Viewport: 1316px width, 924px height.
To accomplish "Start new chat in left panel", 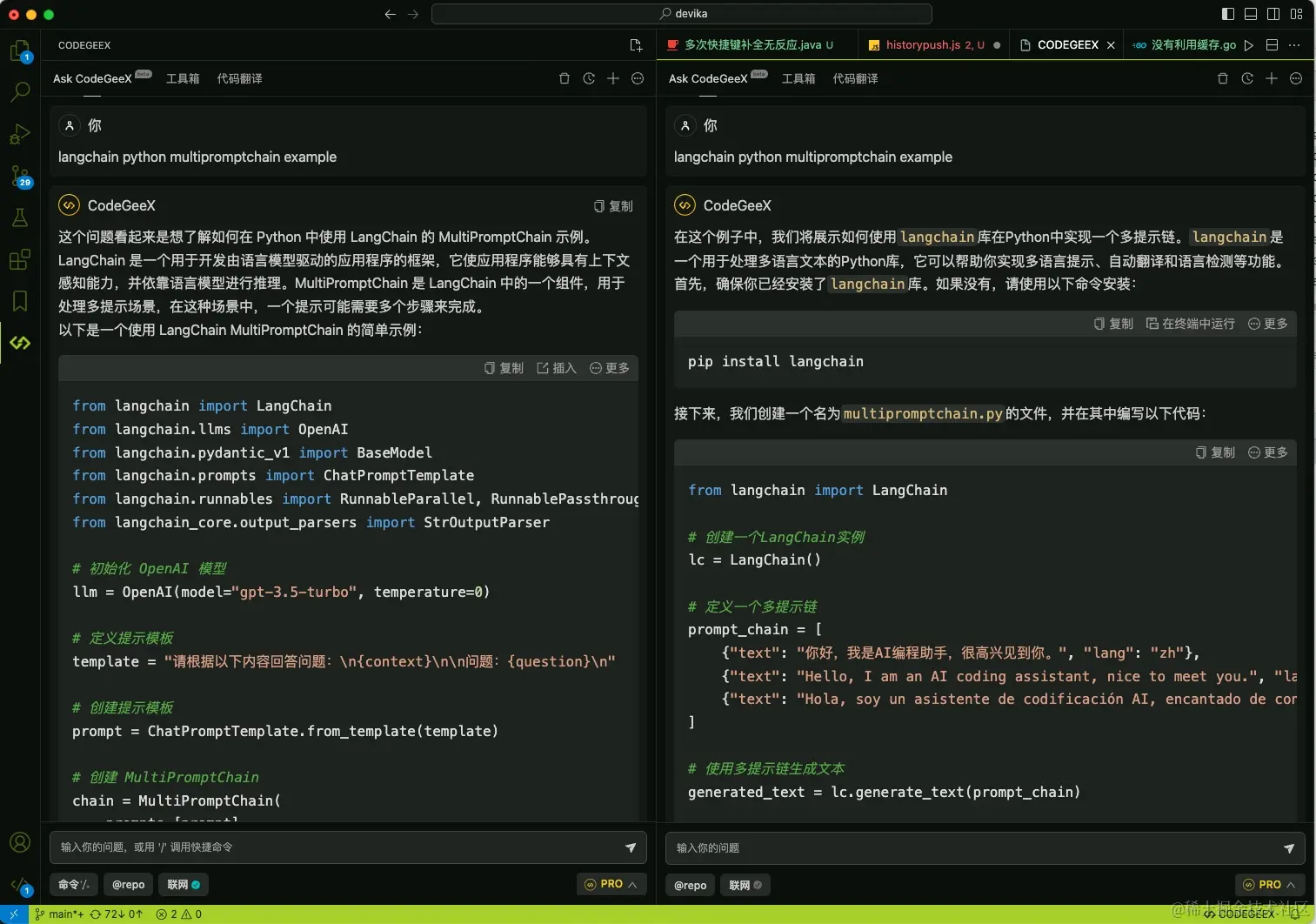I will [x=613, y=78].
